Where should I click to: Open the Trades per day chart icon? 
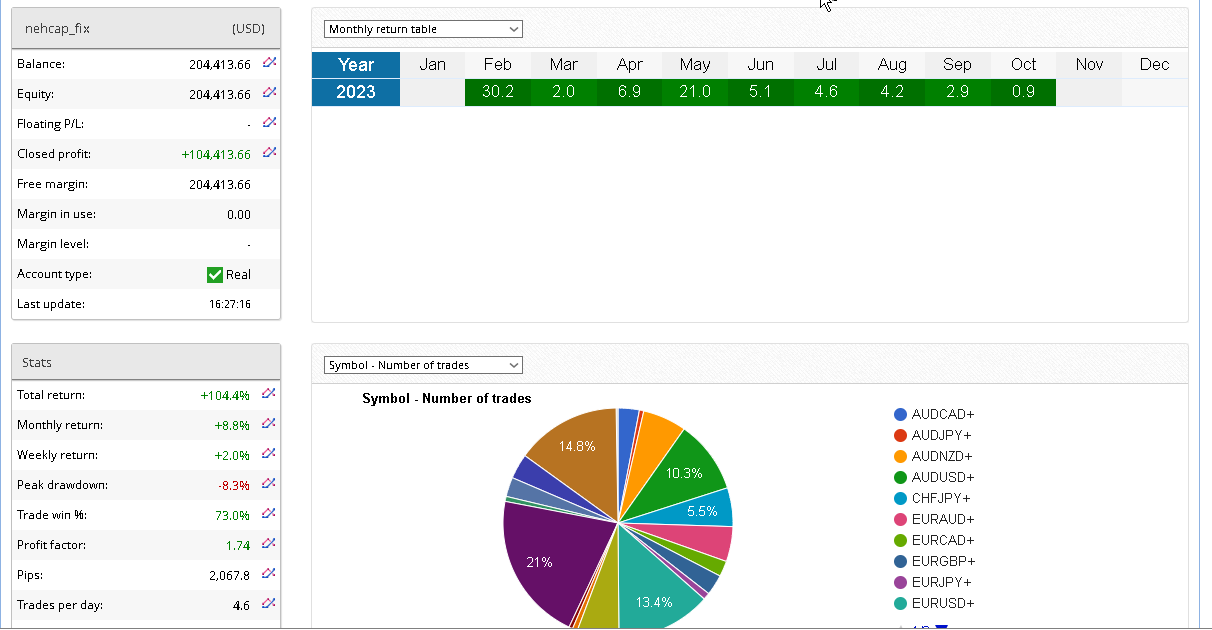coord(268,604)
